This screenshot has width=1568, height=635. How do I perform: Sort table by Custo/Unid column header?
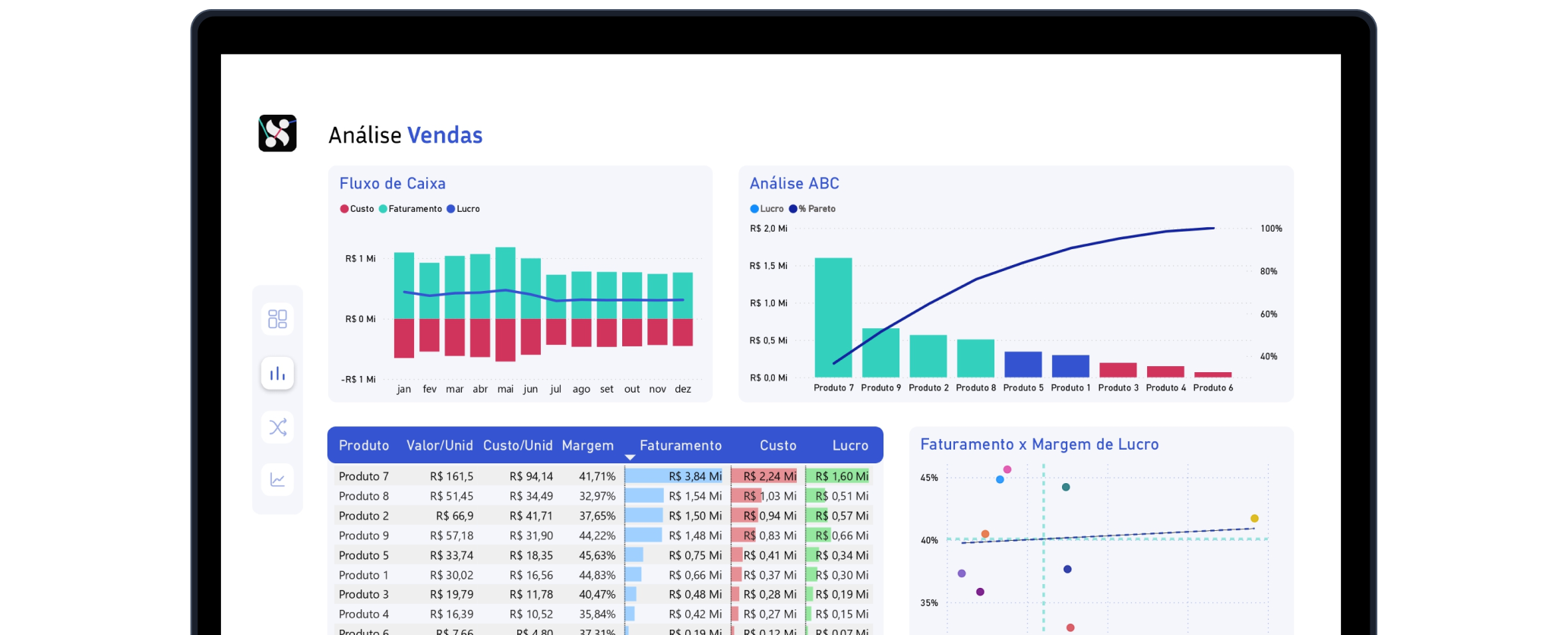coord(518,446)
